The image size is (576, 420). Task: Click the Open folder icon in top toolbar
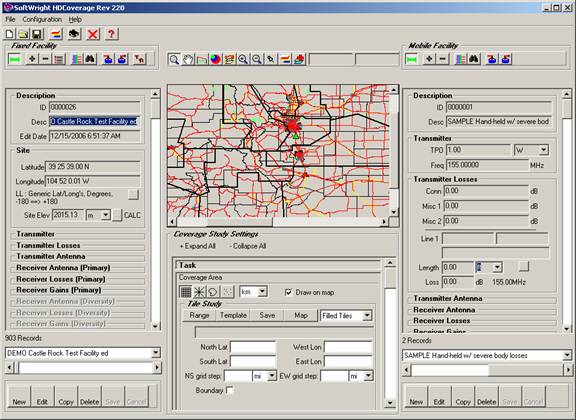[24, 34]
